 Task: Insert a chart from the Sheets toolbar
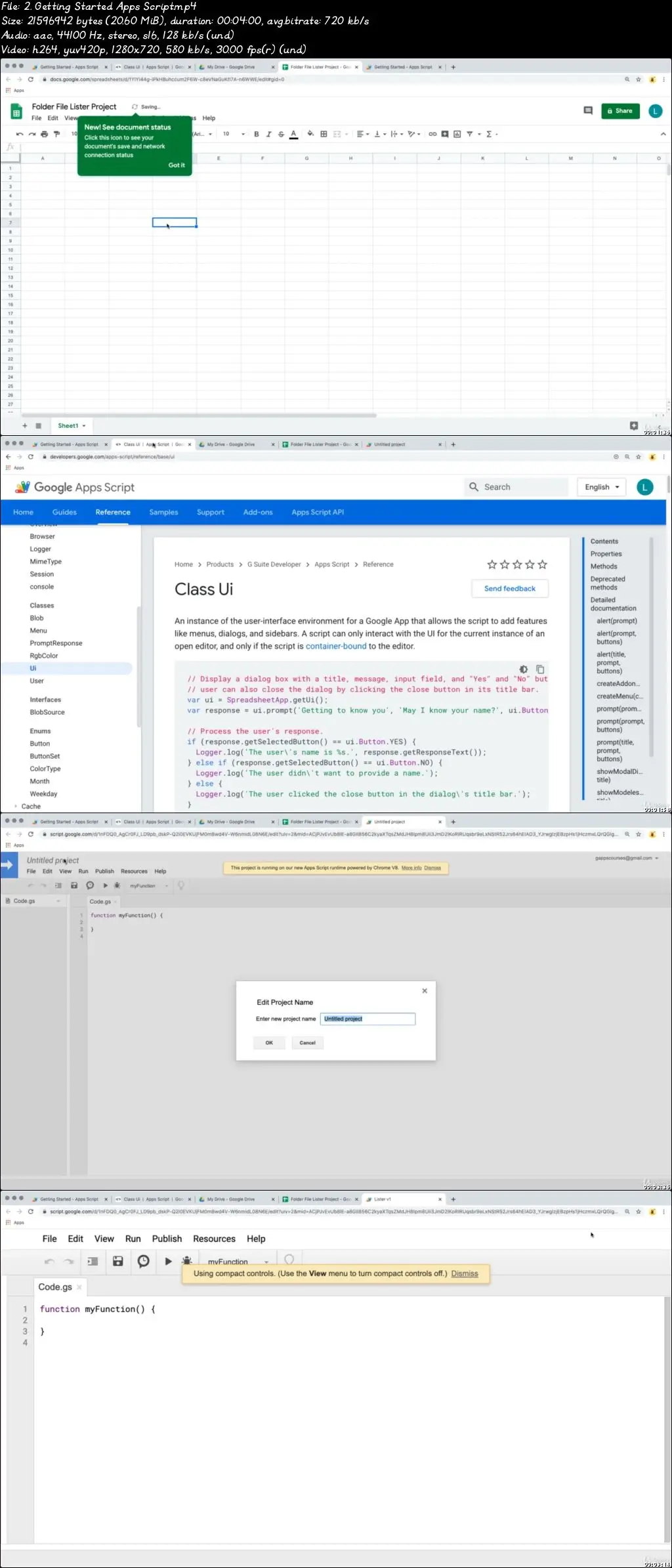pos(457,134)
